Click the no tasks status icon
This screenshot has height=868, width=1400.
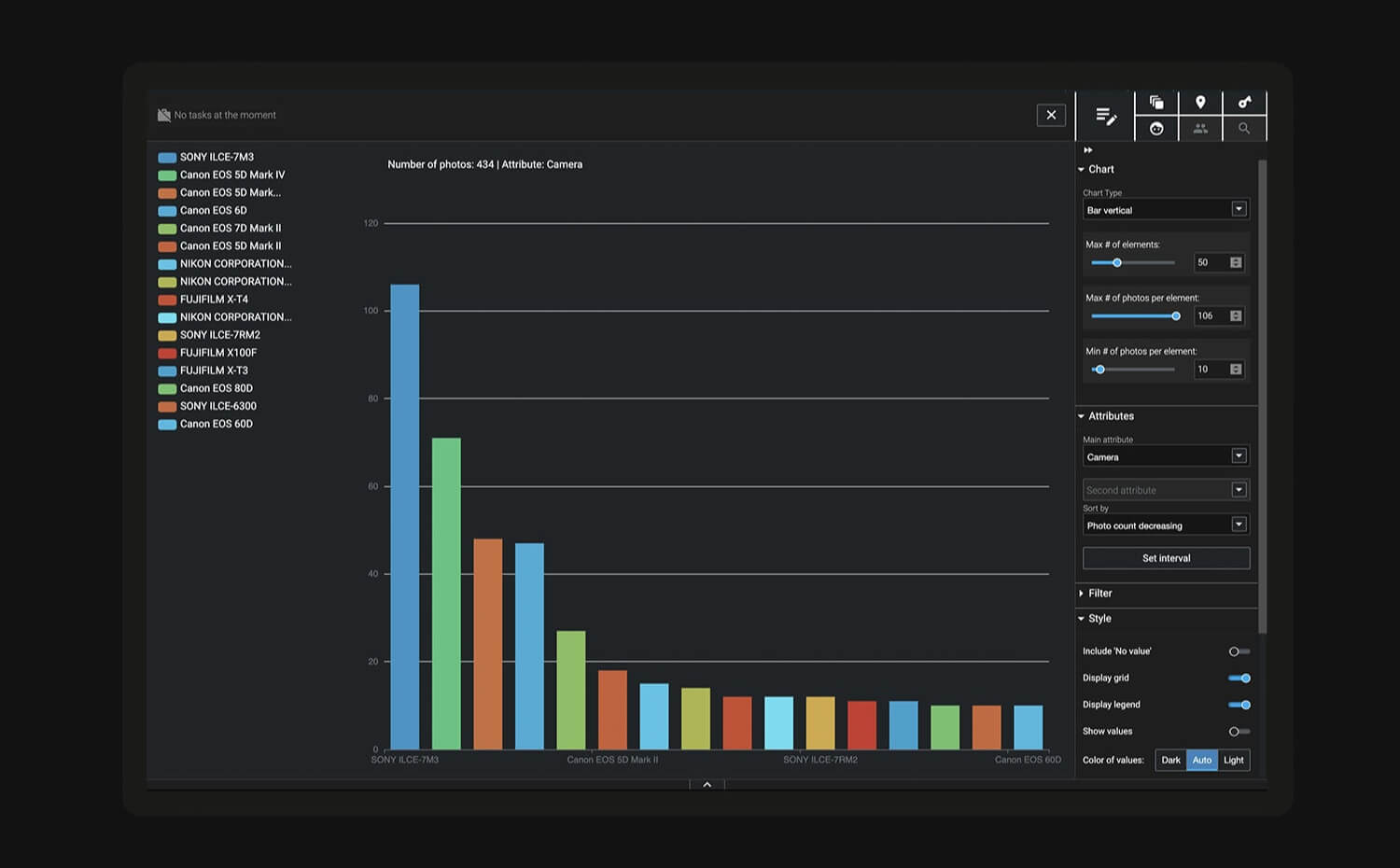(x=164, y=115)
